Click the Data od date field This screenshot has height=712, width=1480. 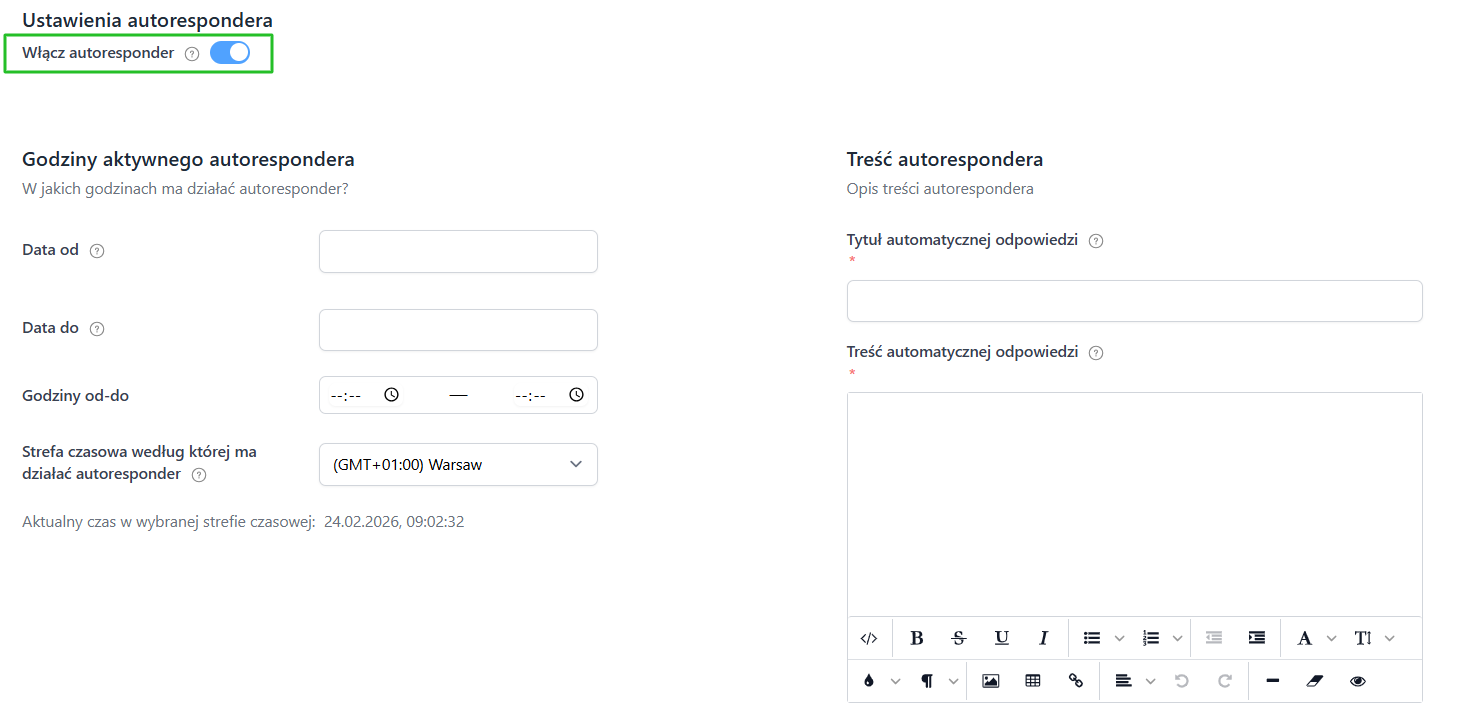[458, 252]
